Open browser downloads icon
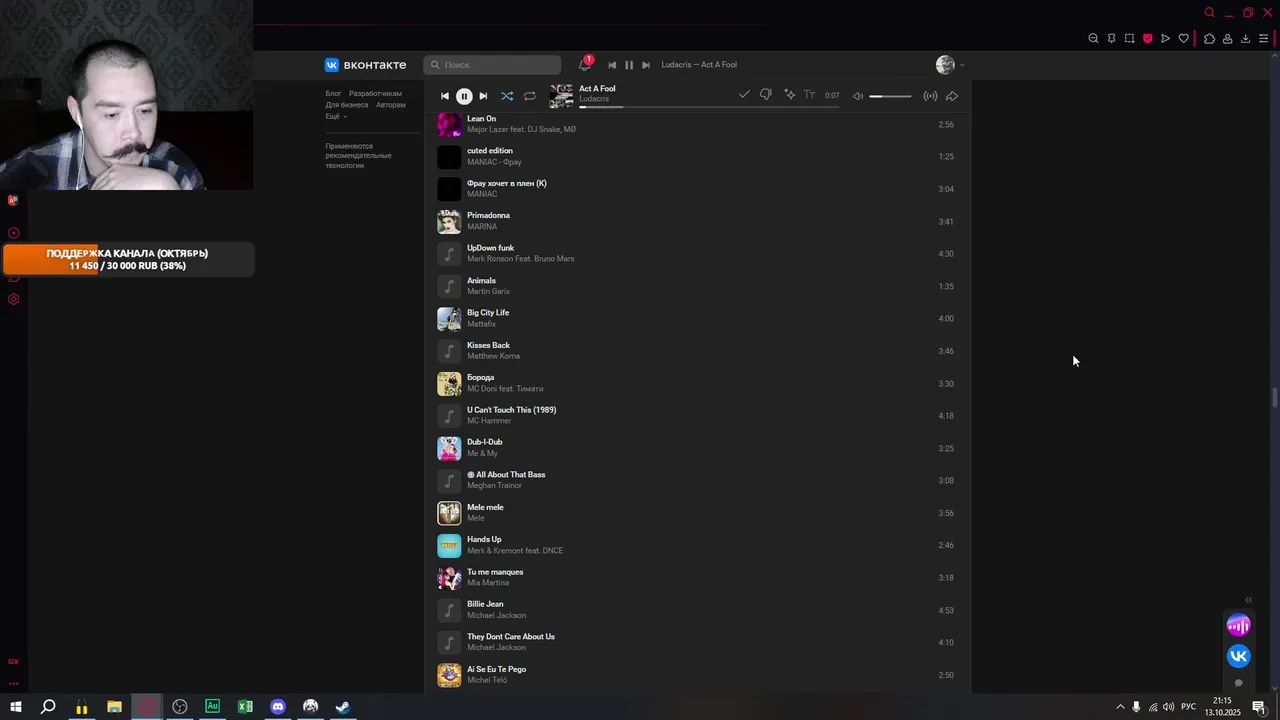The height and width of the screenshot is (720, 1280). click(x=1245, y=38)
